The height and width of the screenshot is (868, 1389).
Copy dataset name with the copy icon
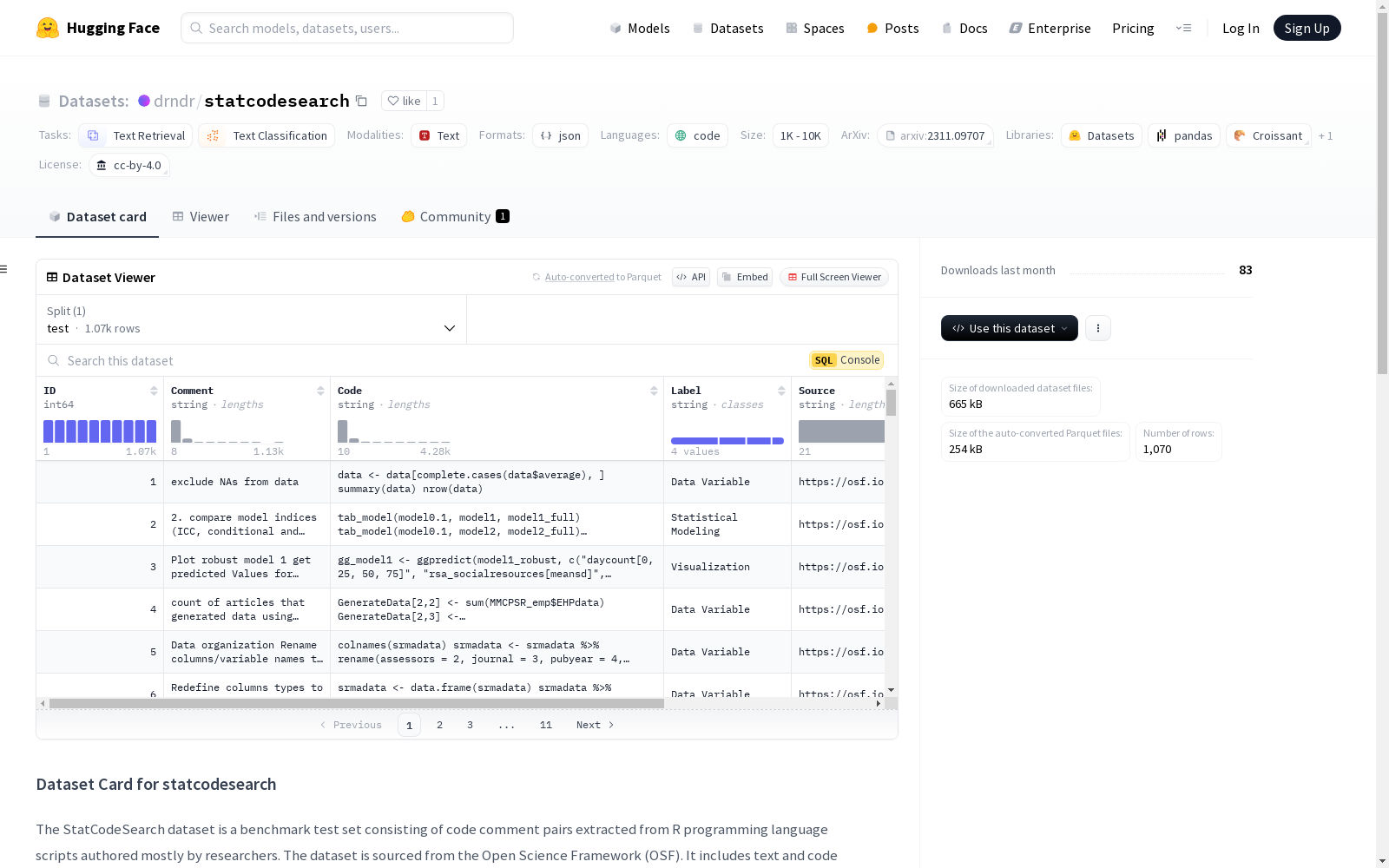tap(362, 101)
